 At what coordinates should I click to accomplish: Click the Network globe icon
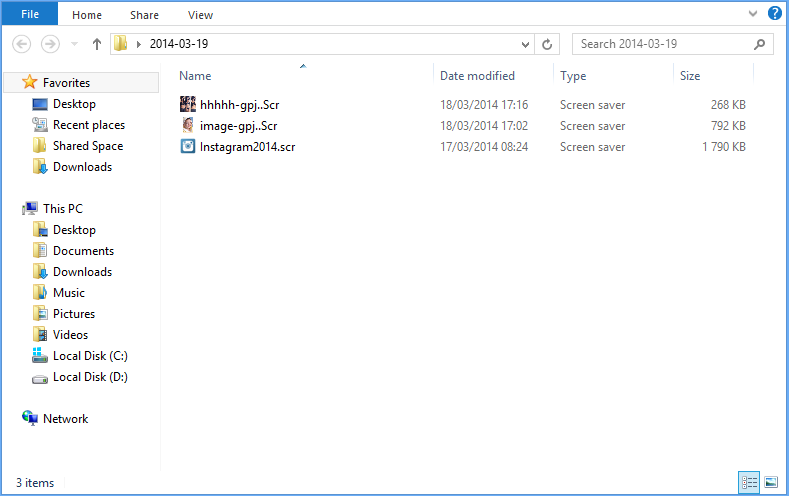[30, 418]
